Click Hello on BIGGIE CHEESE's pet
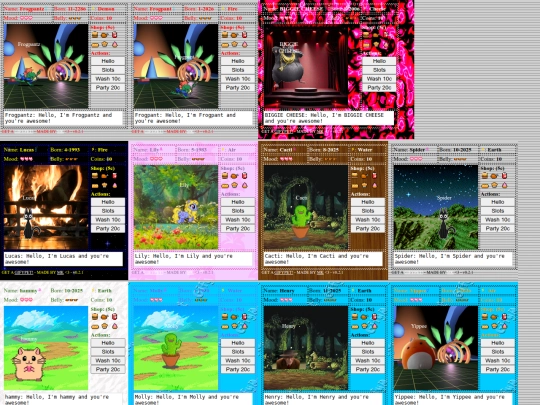This screenshot has height=405, width=540. coord(379,61)
